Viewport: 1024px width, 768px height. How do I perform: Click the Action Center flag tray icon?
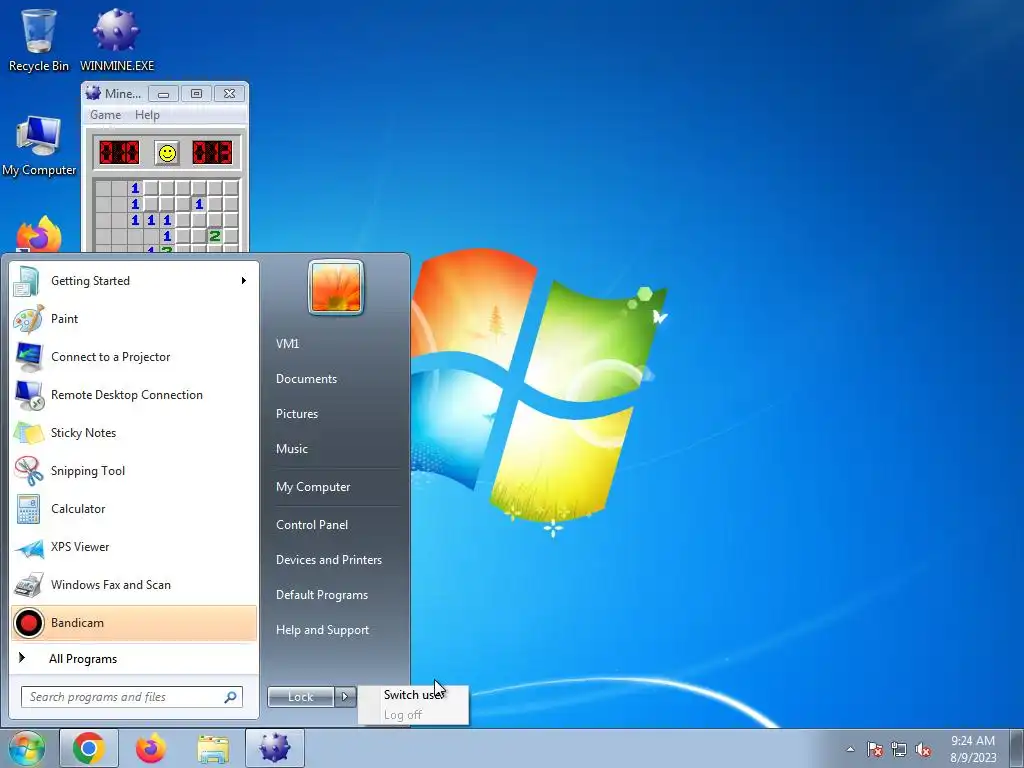(x=874, y=750)
